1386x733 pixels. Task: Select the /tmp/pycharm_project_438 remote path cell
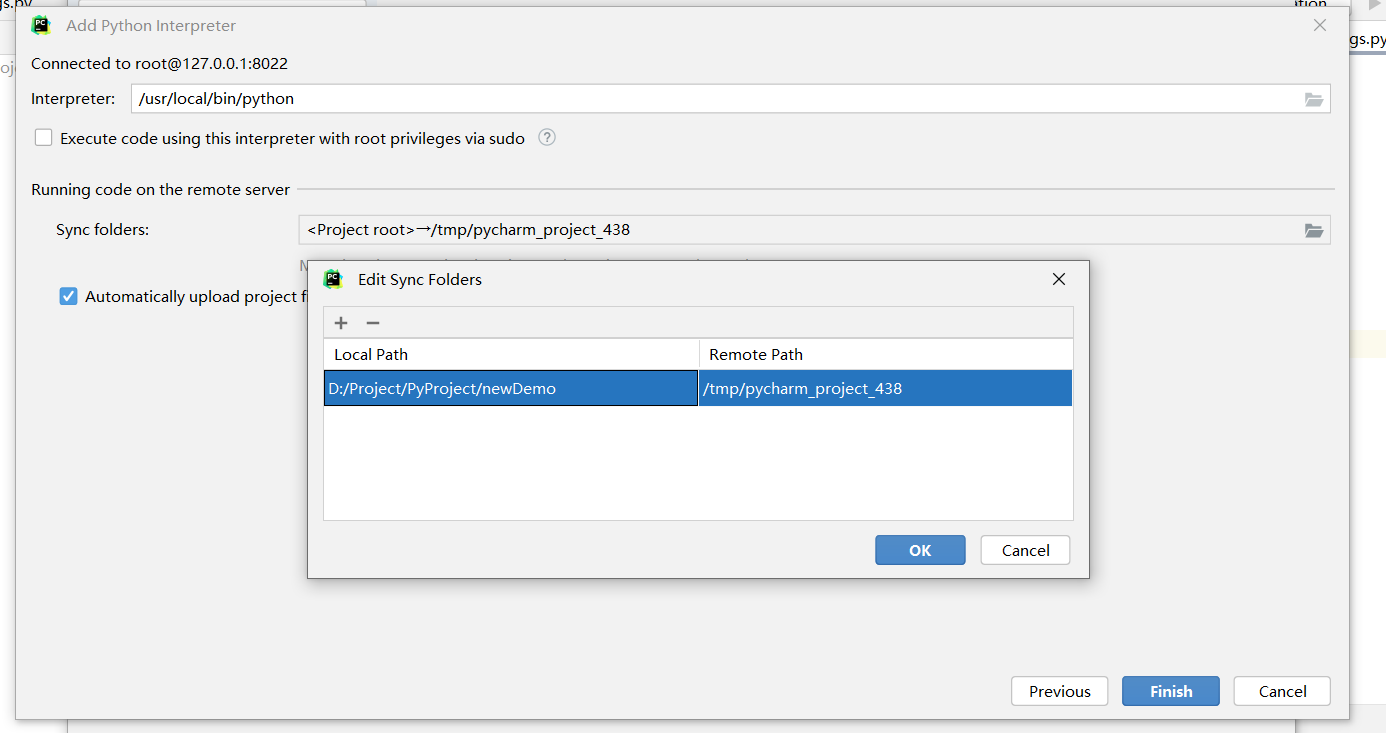[x=885, y=389]
